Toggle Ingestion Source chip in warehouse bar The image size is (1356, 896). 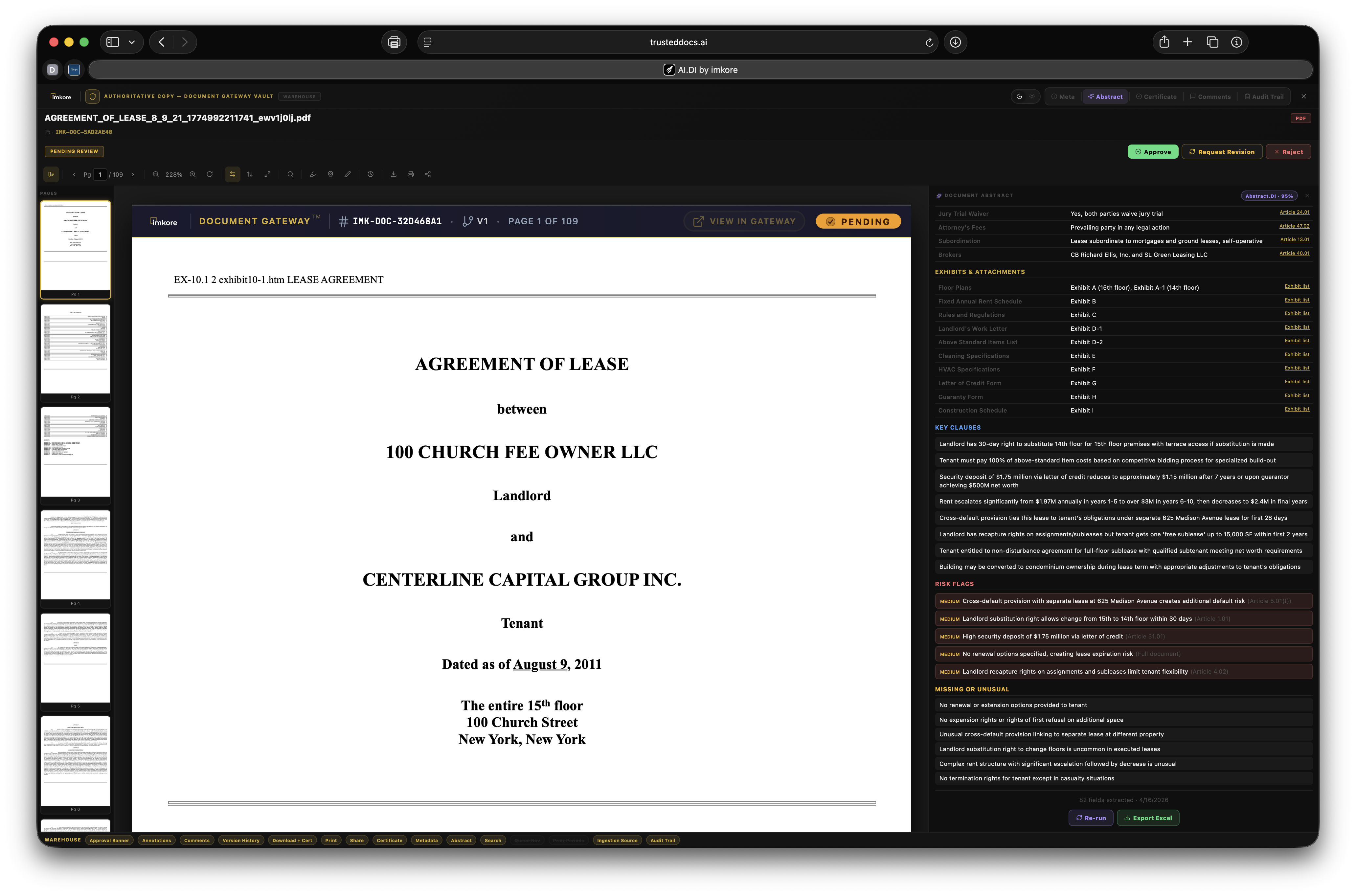617,840
